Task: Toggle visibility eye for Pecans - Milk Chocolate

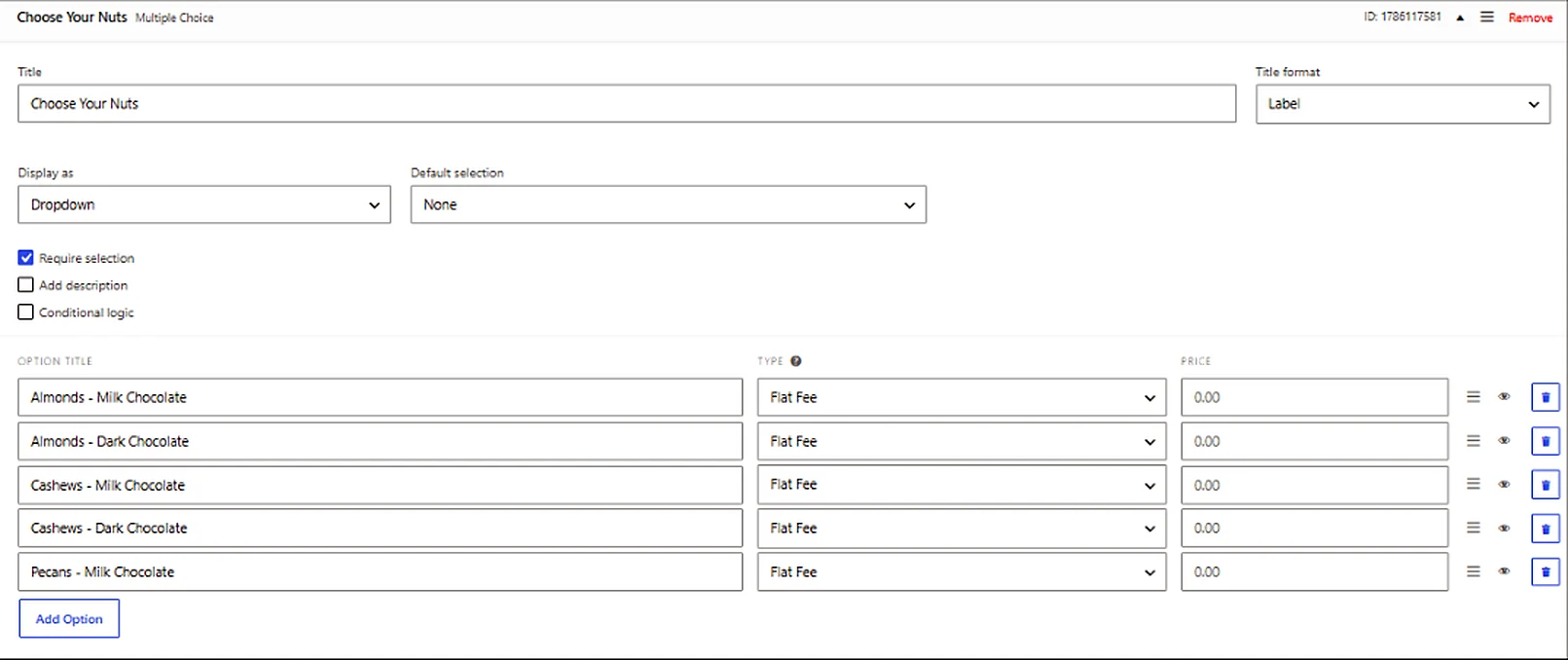Action: pyautogui.click(x=1504, y=572)
